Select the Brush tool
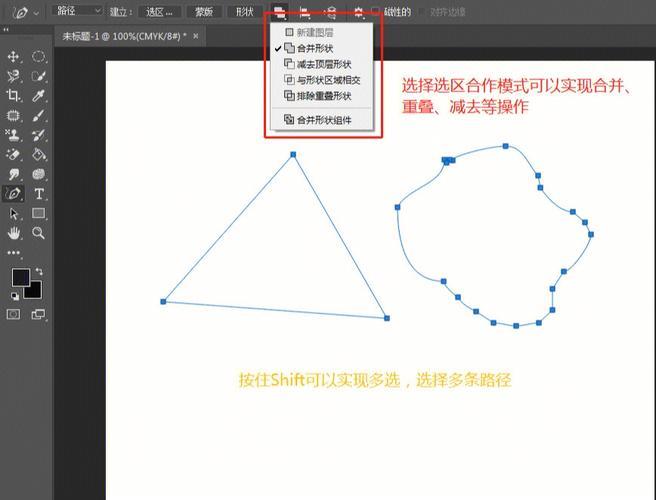The width and height of the screenshot is (656, 500). point(38,115)
